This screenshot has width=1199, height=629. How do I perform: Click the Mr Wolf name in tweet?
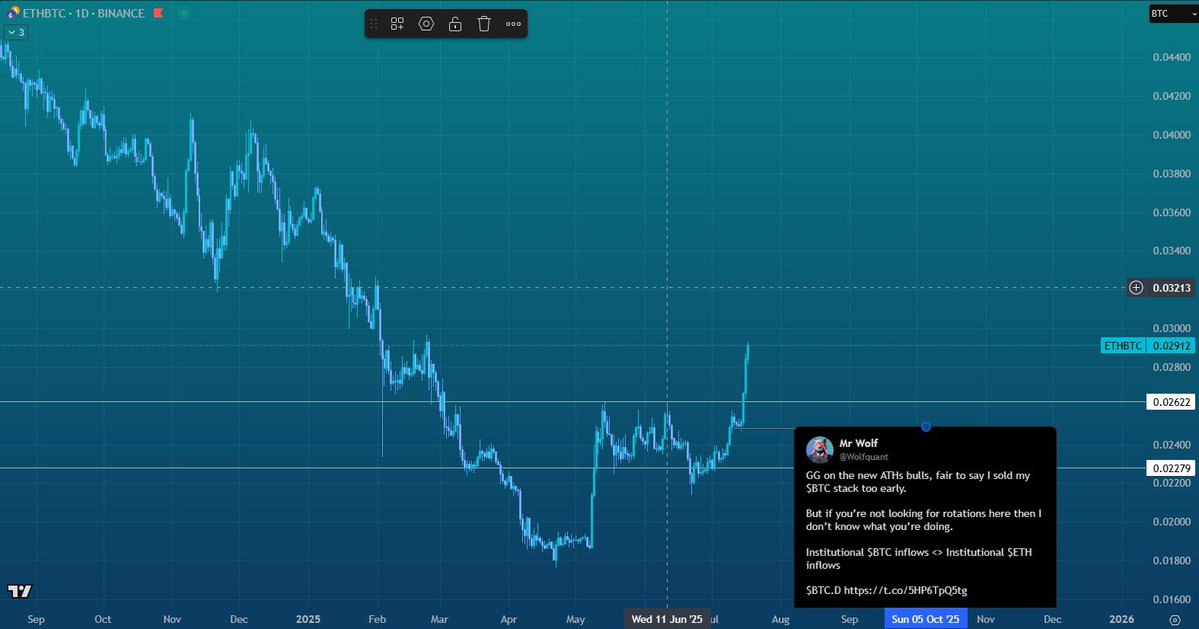pos(859,443)
